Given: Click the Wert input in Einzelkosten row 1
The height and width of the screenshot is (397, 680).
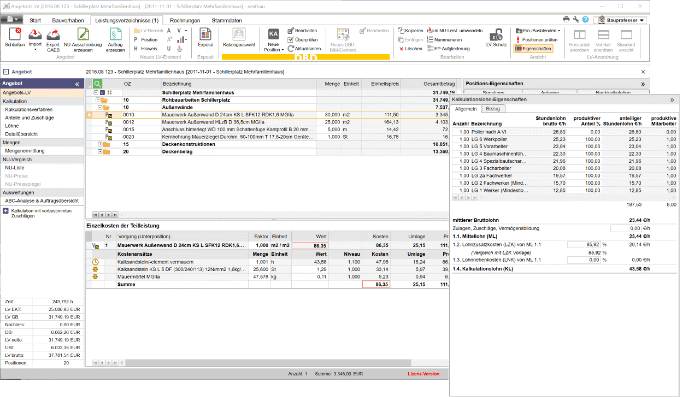Looking at the screenshot, I should click(310, 246).
